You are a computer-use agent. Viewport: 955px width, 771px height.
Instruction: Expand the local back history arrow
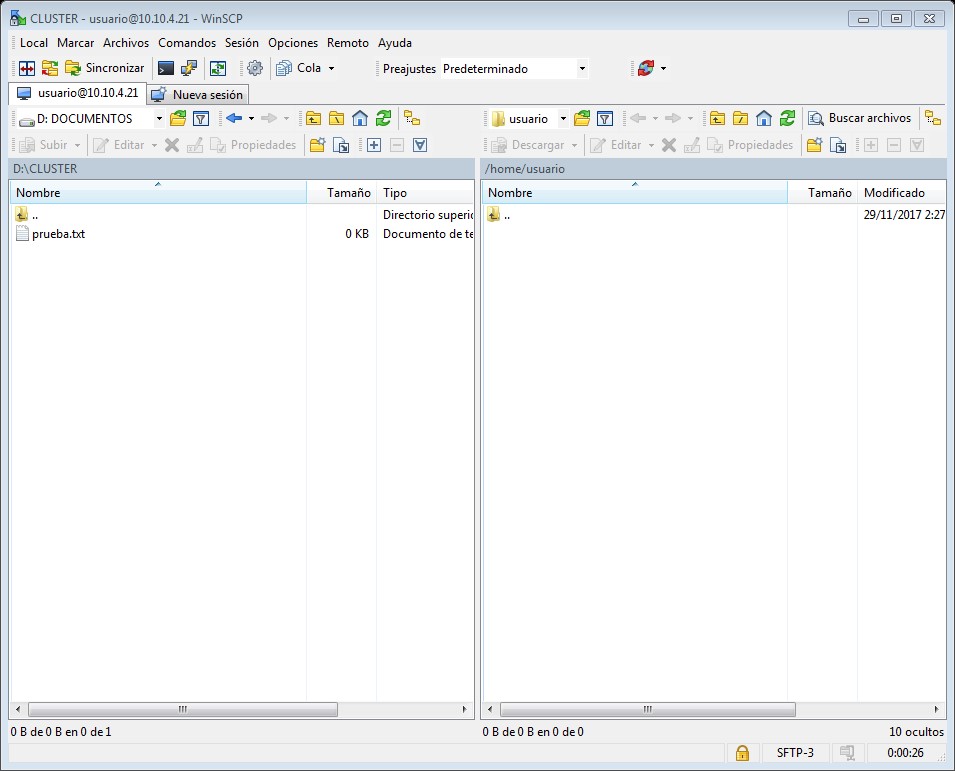pos(251,118)
